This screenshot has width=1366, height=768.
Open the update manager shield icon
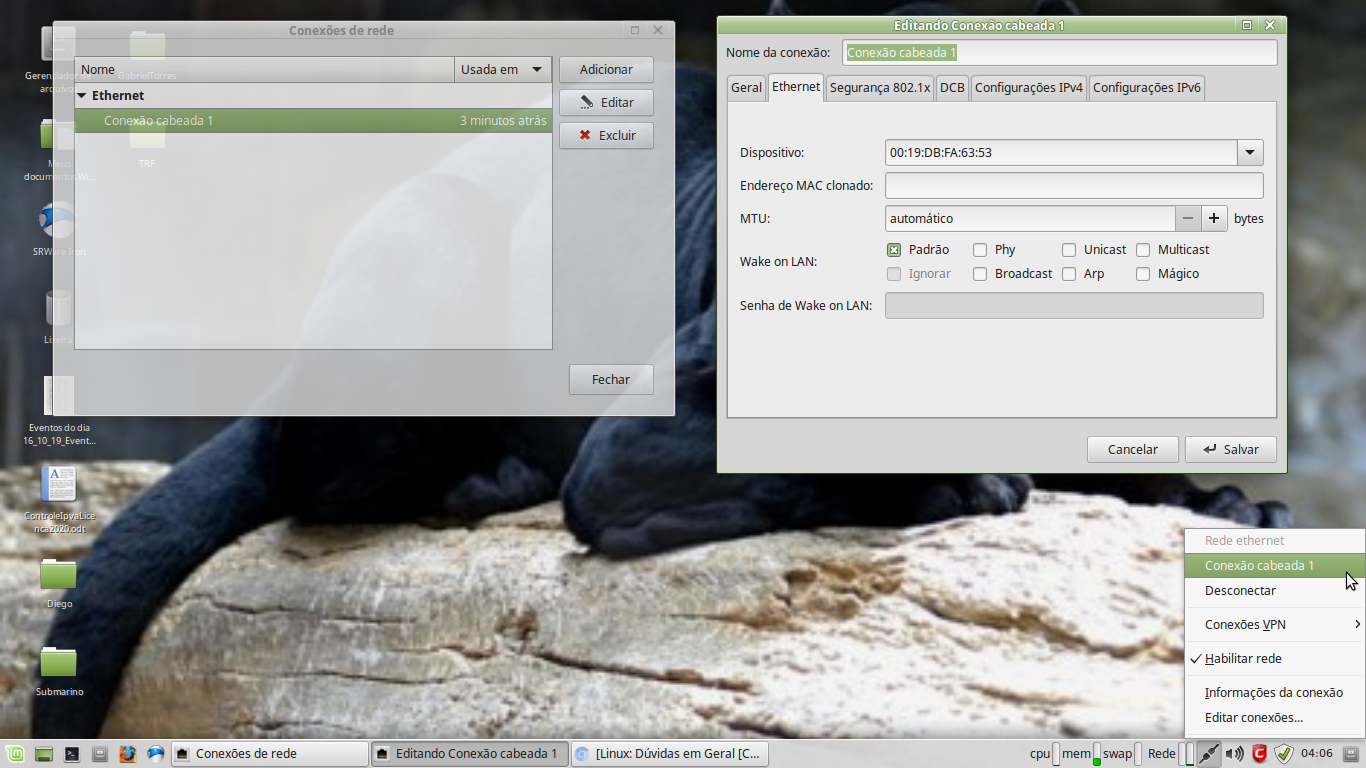click(x=1284, y=754)
